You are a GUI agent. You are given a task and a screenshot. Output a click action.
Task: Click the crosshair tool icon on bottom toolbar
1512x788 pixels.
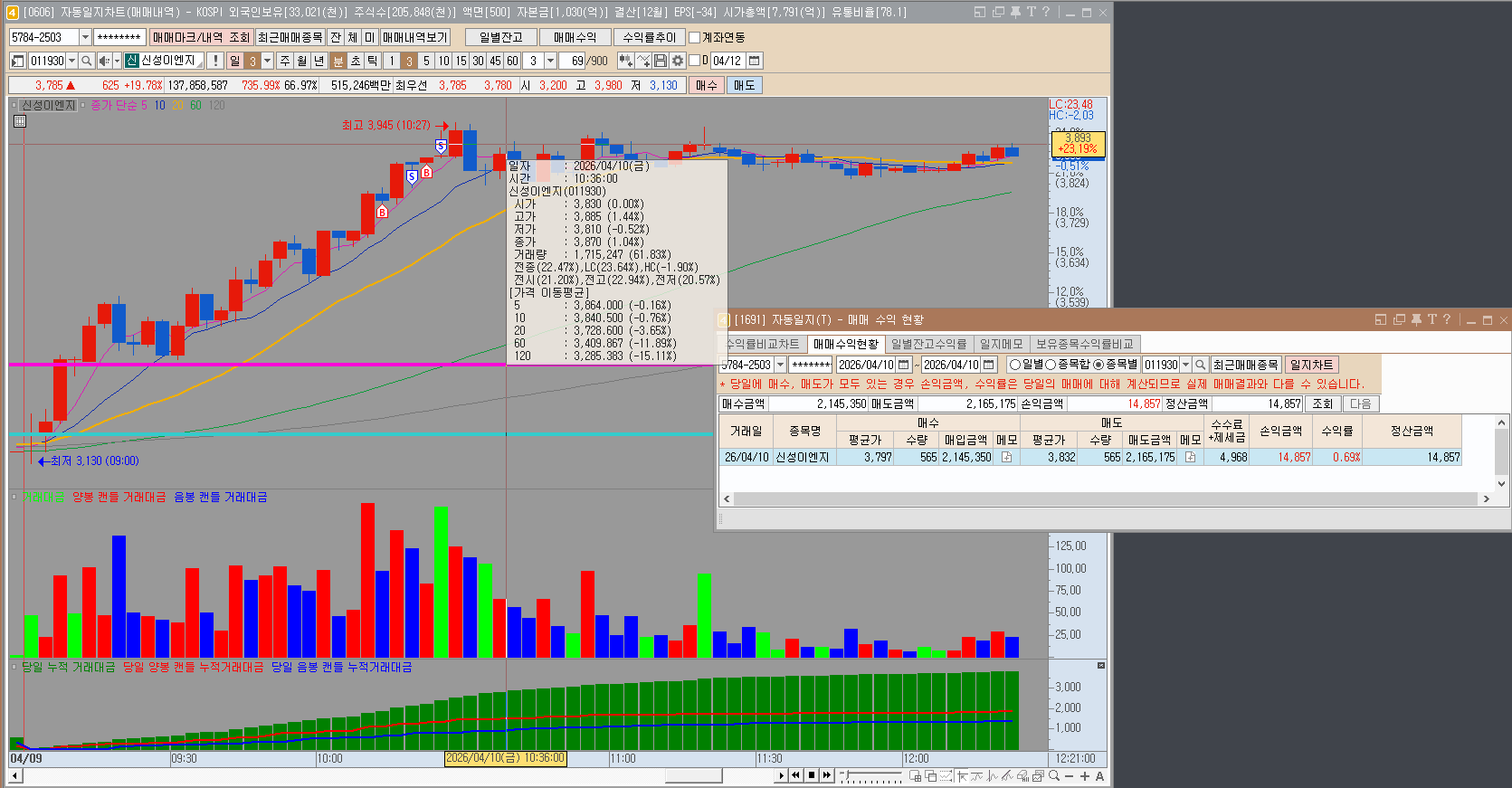[x=962, y=775]
